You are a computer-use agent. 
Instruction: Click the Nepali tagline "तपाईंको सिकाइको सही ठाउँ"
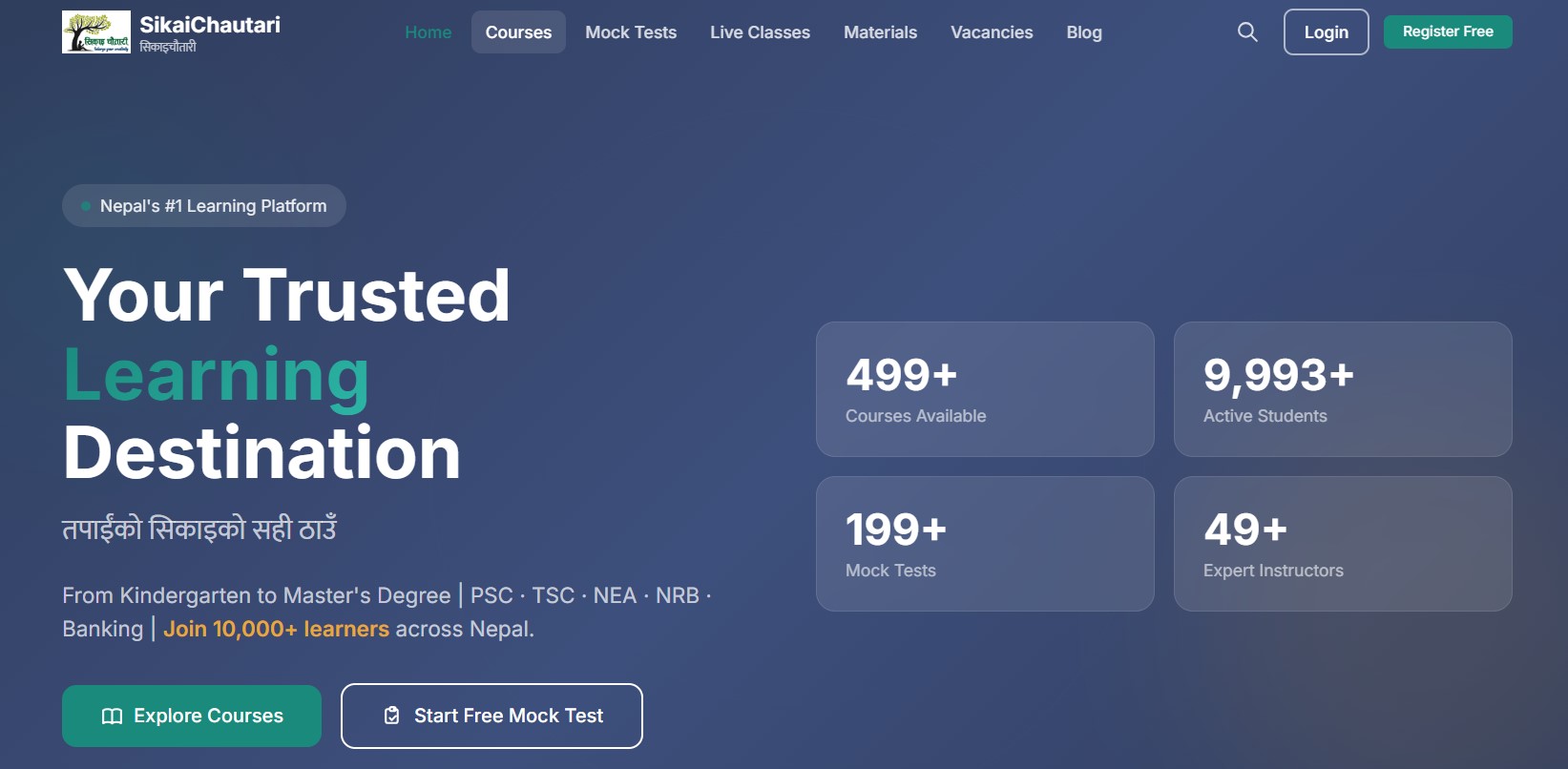[199, 528]
